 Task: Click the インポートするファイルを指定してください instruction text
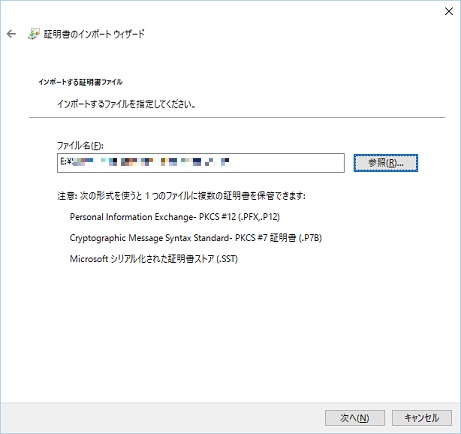(x=126, y=104)
